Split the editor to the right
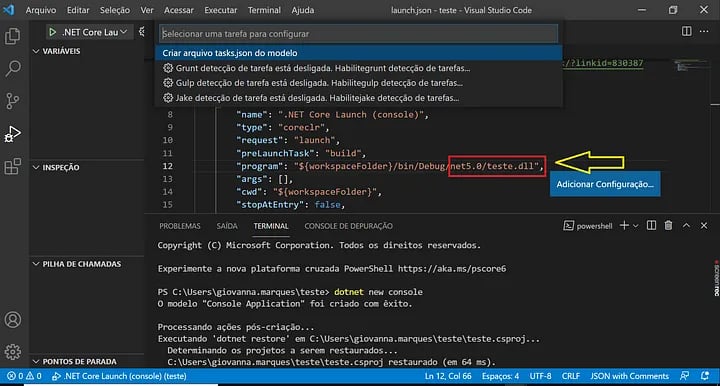The width and height of the screenshot is (720, 386). 686,31
